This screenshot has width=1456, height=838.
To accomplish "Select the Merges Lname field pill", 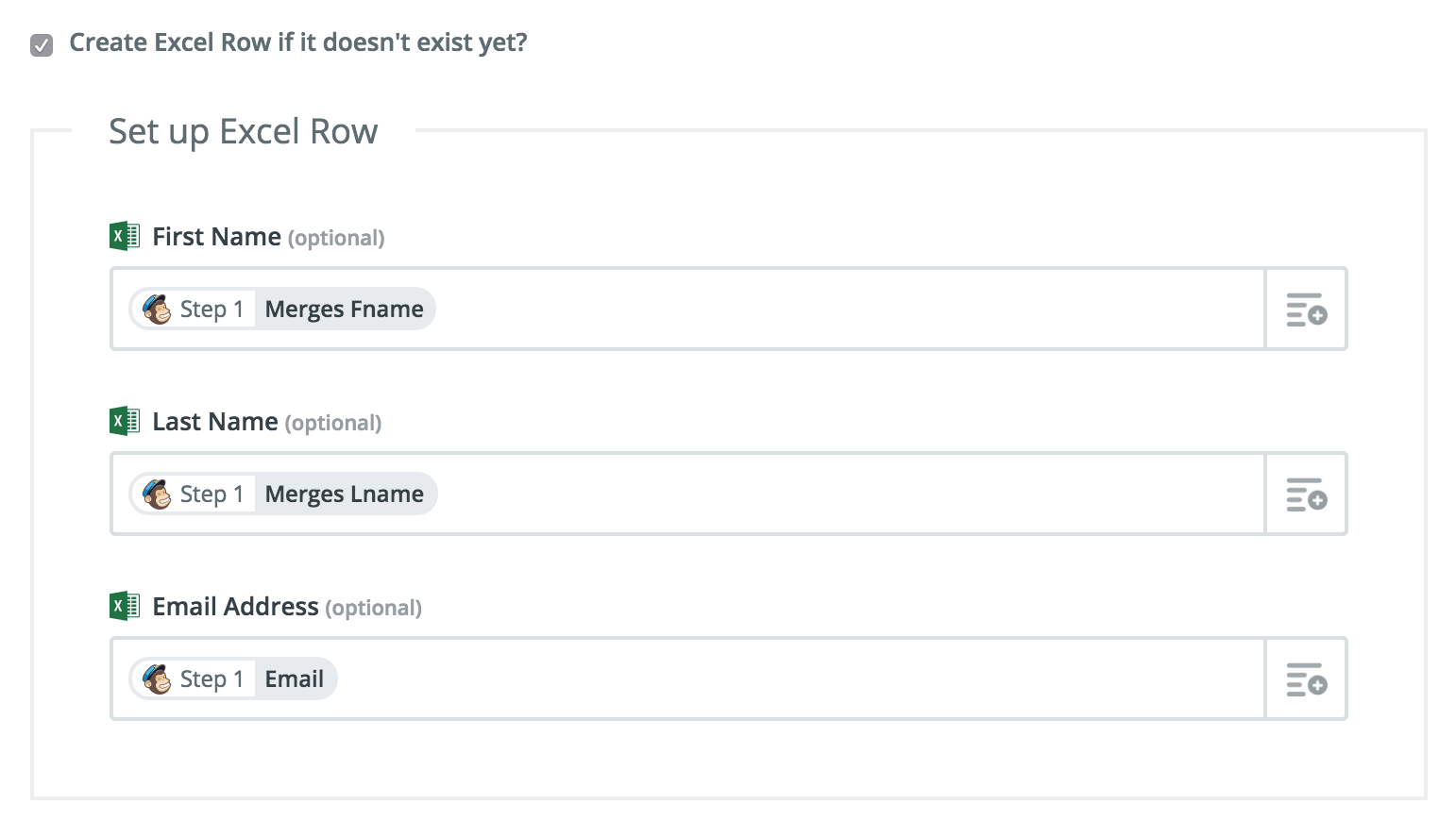I will tap(283, 494).
